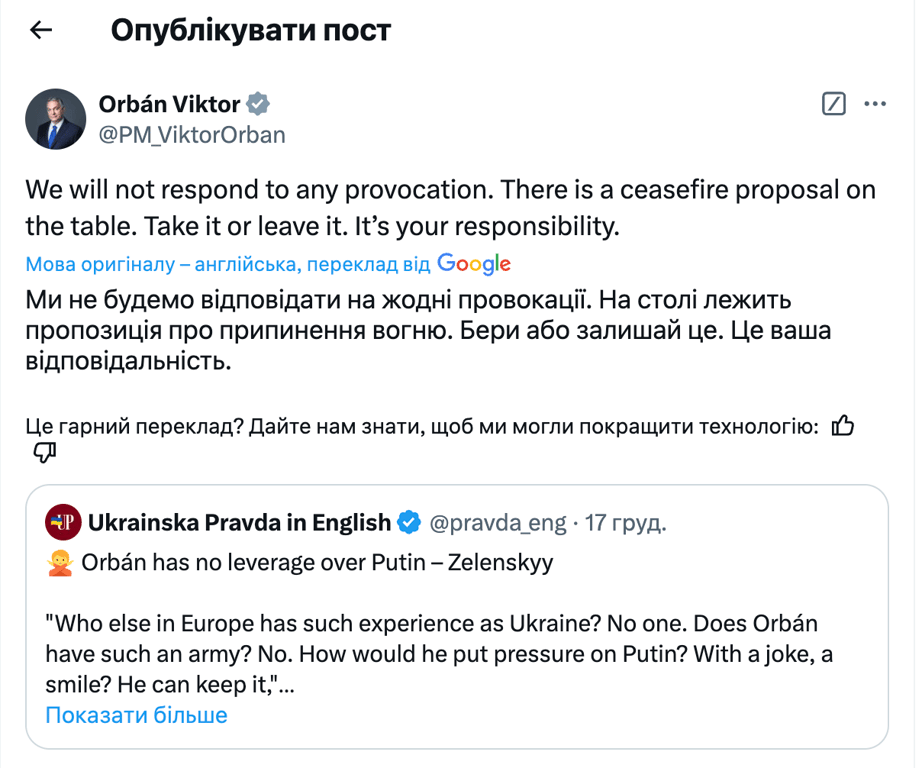Image resolution: width=922 pixels, height=768 pixels.
Task: Give thumbs-down on the translation quality
Action: [x=44, y=454]
